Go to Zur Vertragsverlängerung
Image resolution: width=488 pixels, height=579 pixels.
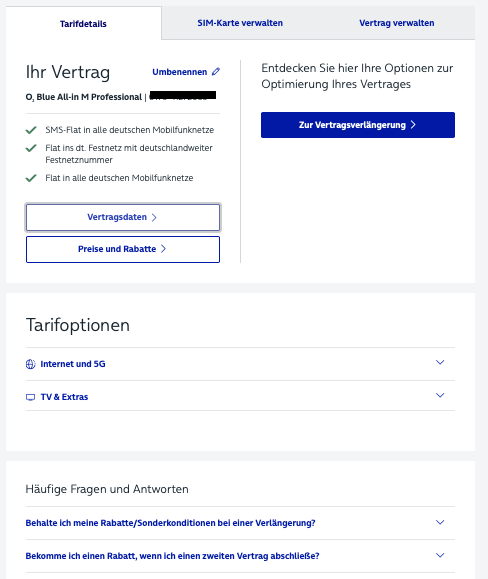coord(358,125)
